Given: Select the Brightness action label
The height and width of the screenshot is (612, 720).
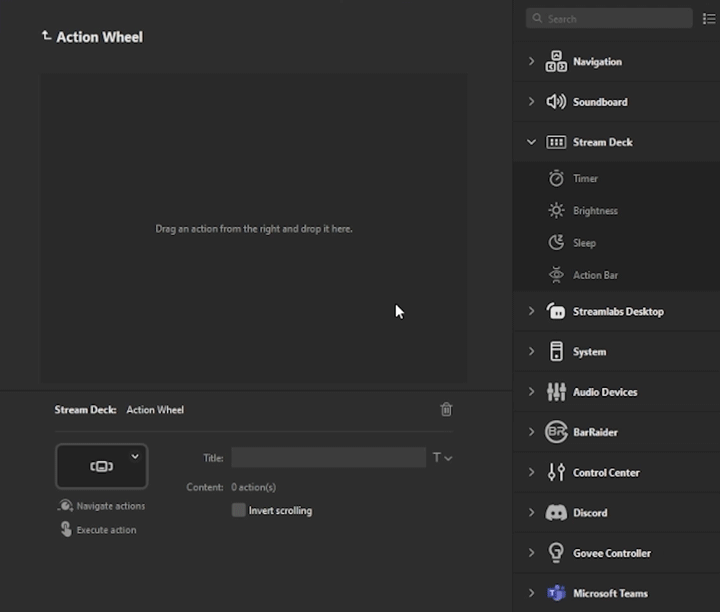Looking at the screenshot, I should [x=595, y=211].
